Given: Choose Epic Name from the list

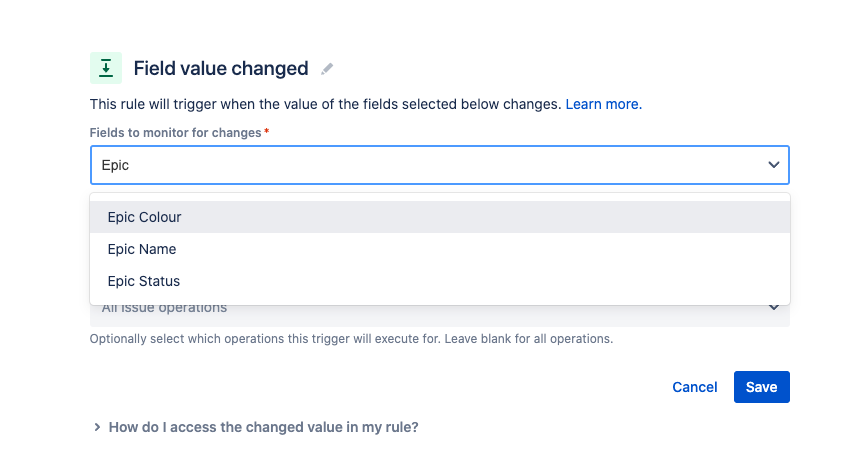Looking at the screenshot, I should tap(141, 249).
